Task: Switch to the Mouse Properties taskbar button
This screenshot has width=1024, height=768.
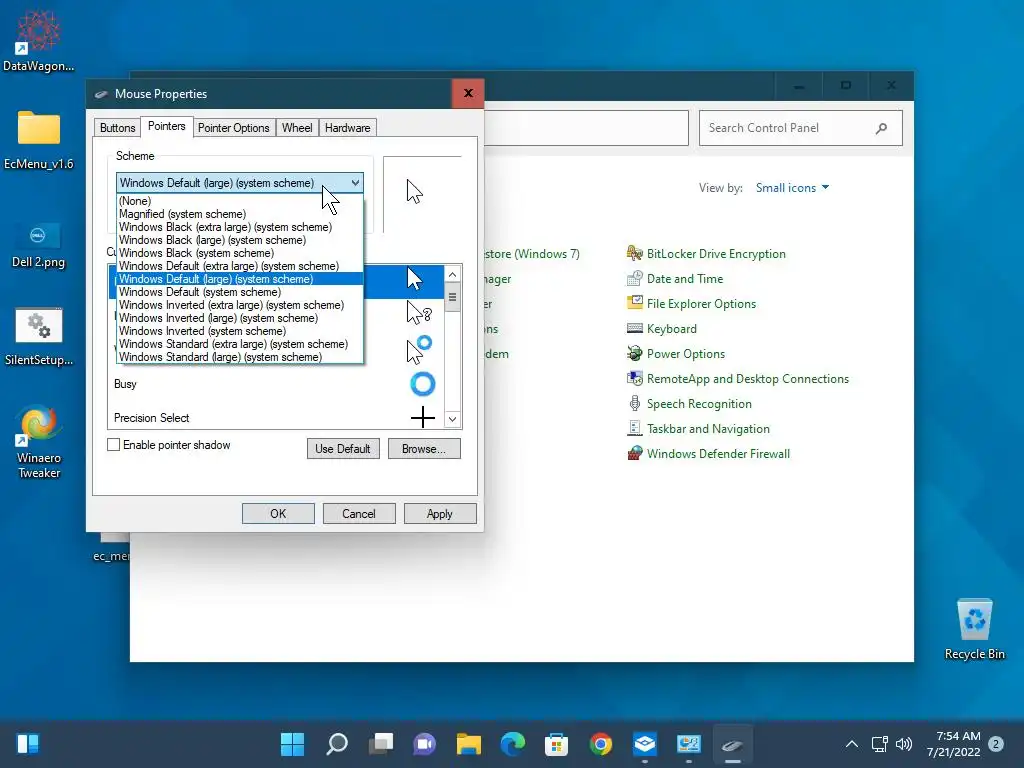Action: pos(732,744)
